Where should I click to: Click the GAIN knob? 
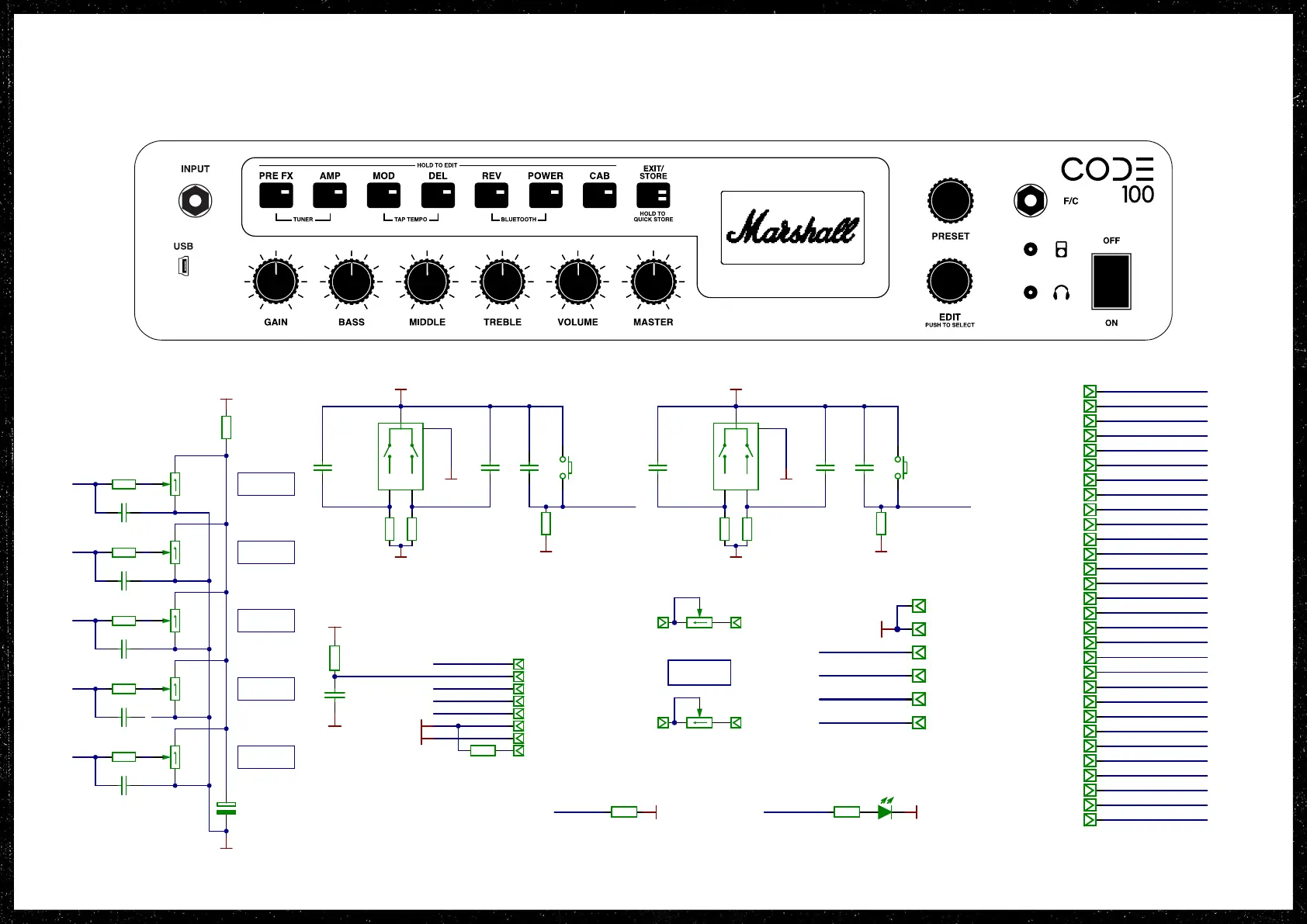[x=276, y=281]
